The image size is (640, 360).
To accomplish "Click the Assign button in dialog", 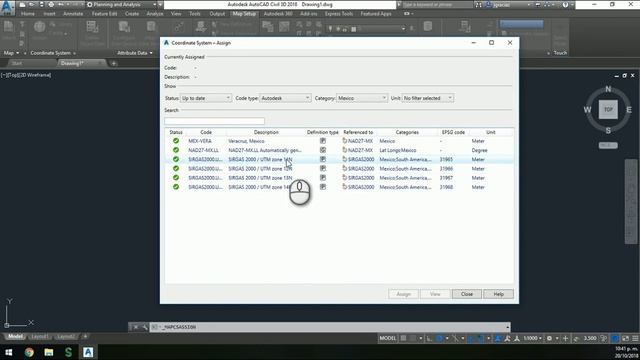I will point(403,294).
